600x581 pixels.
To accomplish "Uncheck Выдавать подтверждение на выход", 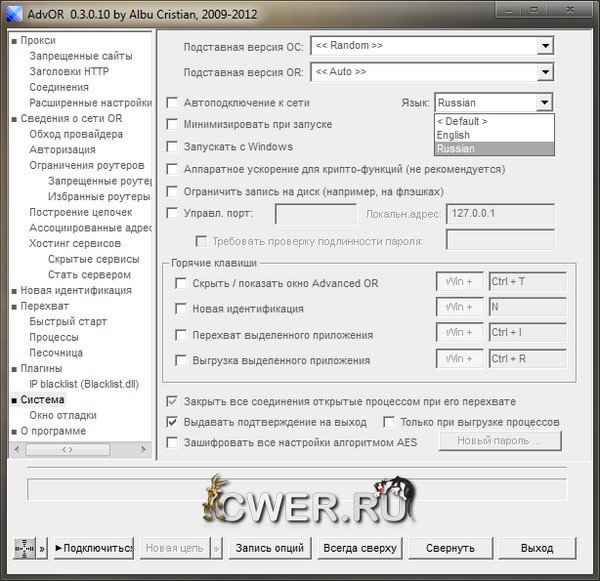I will tap(172, 422).
